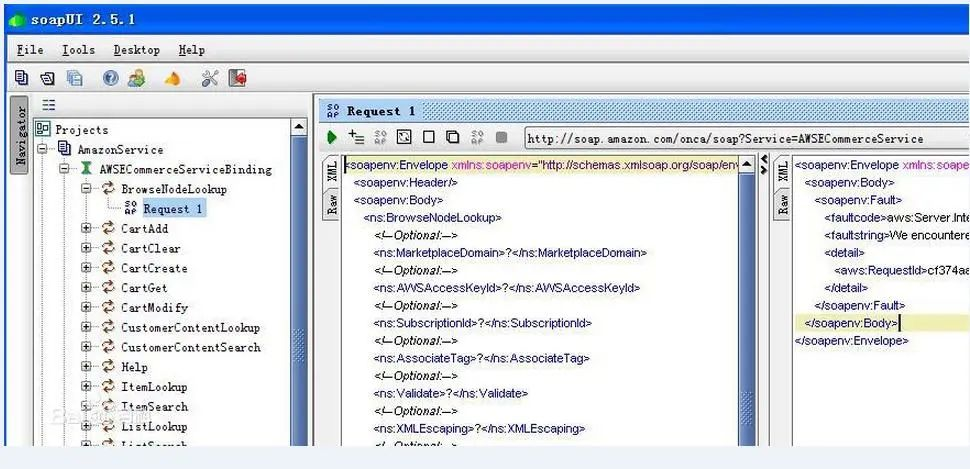Click SOAP icon left of gray stop square
Screen dimensions: 970x469
(477, 137)
